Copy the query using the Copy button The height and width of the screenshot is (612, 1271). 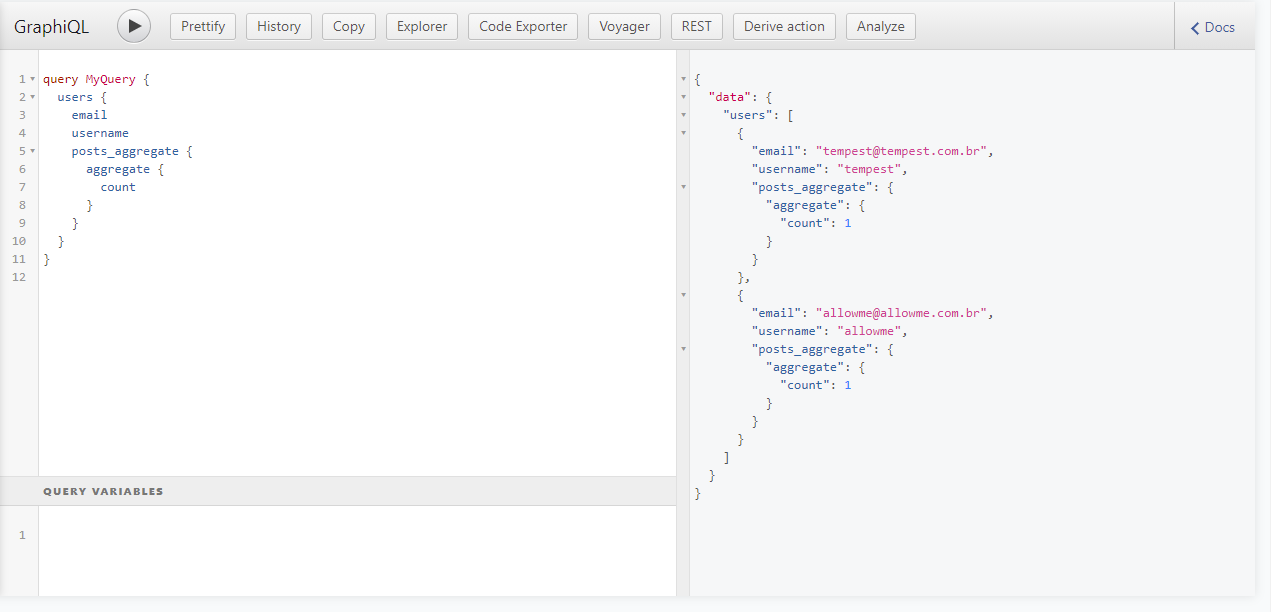(348, 26)
